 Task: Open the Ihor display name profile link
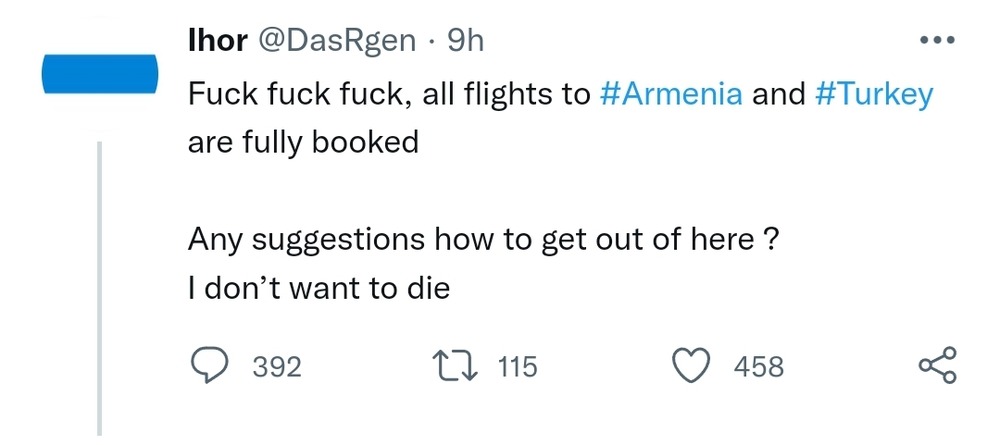pyautogui.click(x=218, y=41)
